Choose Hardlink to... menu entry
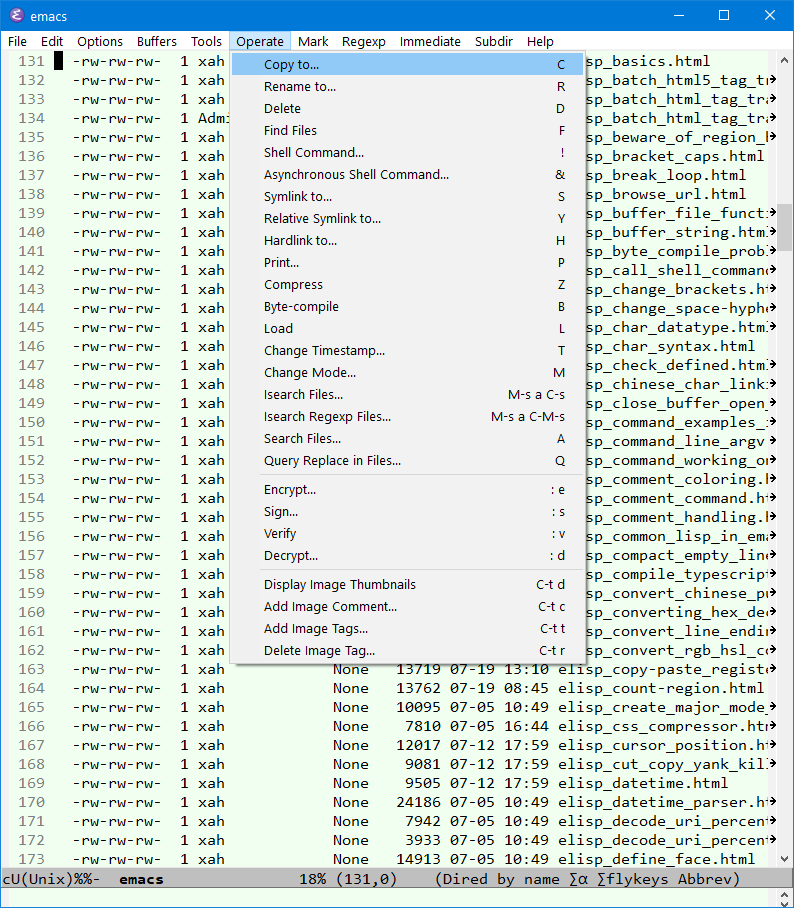The image size is (794, 908). coord(407,240)
